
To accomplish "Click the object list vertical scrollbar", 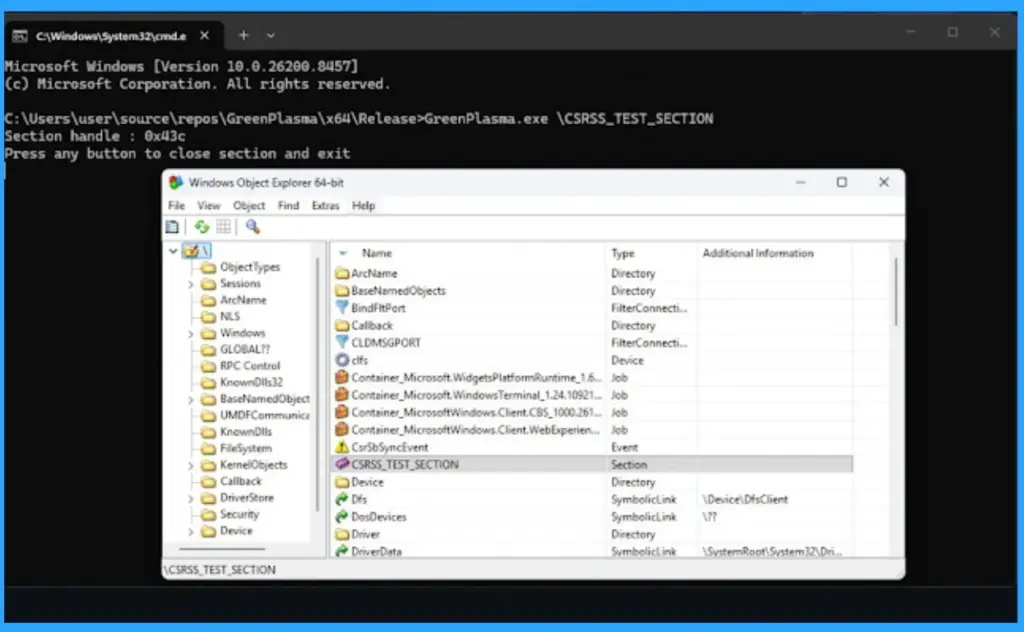I will click(895, 292).
